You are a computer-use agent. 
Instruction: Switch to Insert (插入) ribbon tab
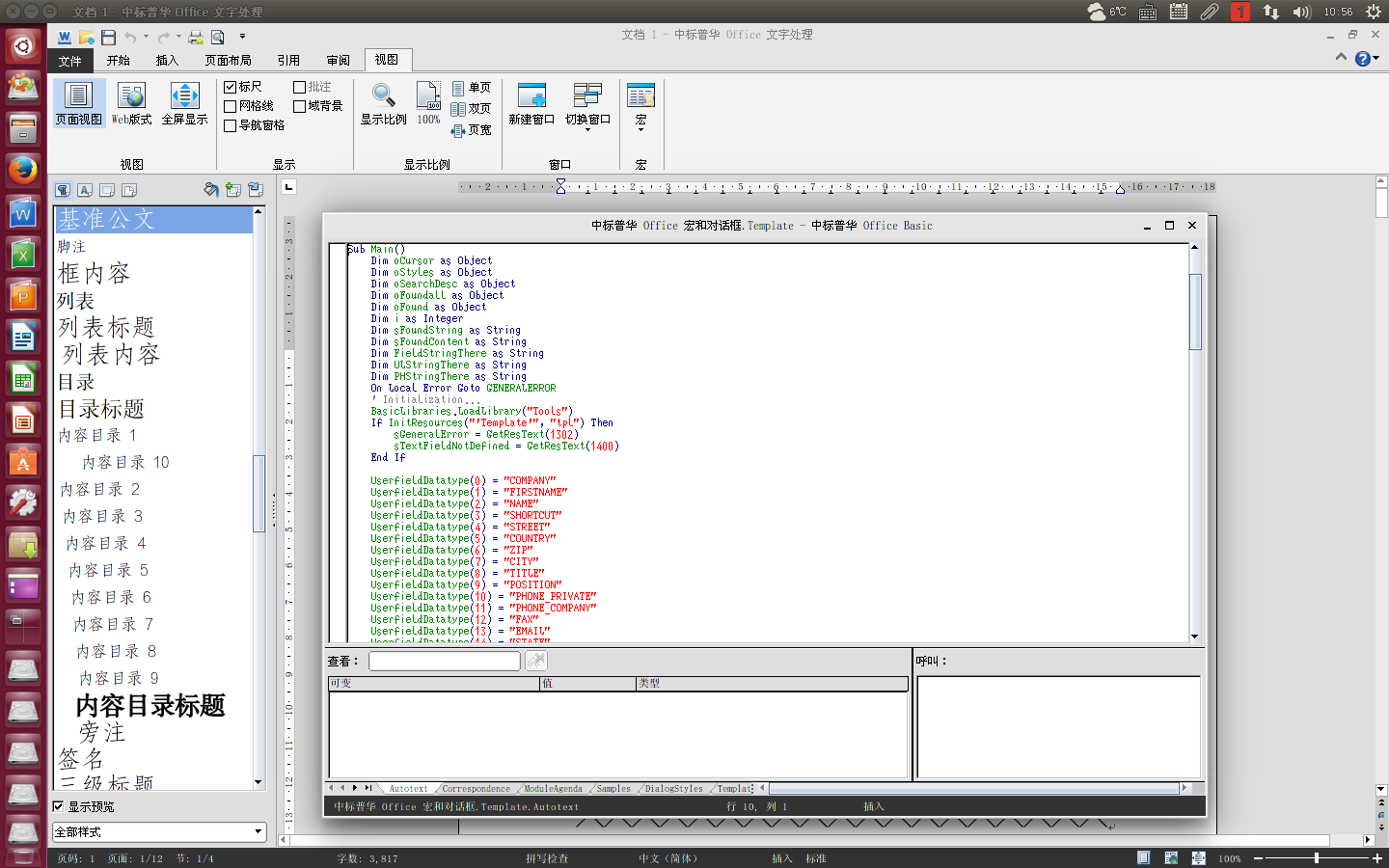[168, 61]
